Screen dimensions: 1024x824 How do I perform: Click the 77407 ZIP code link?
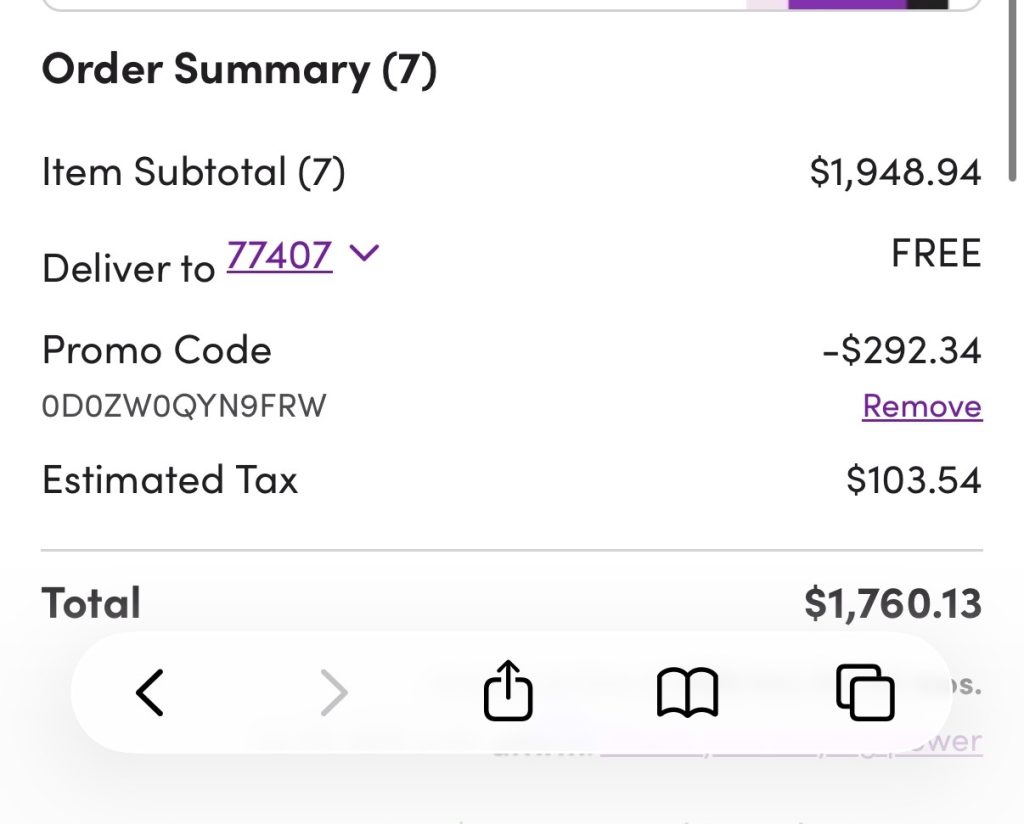[x=279, y=256]
